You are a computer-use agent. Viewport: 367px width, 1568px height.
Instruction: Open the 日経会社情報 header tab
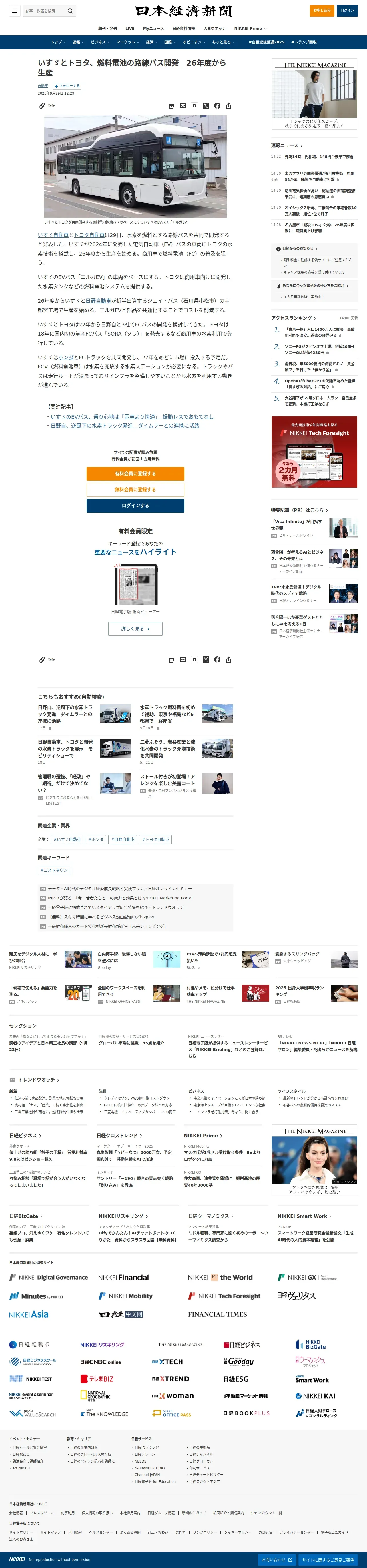(183, 28)
